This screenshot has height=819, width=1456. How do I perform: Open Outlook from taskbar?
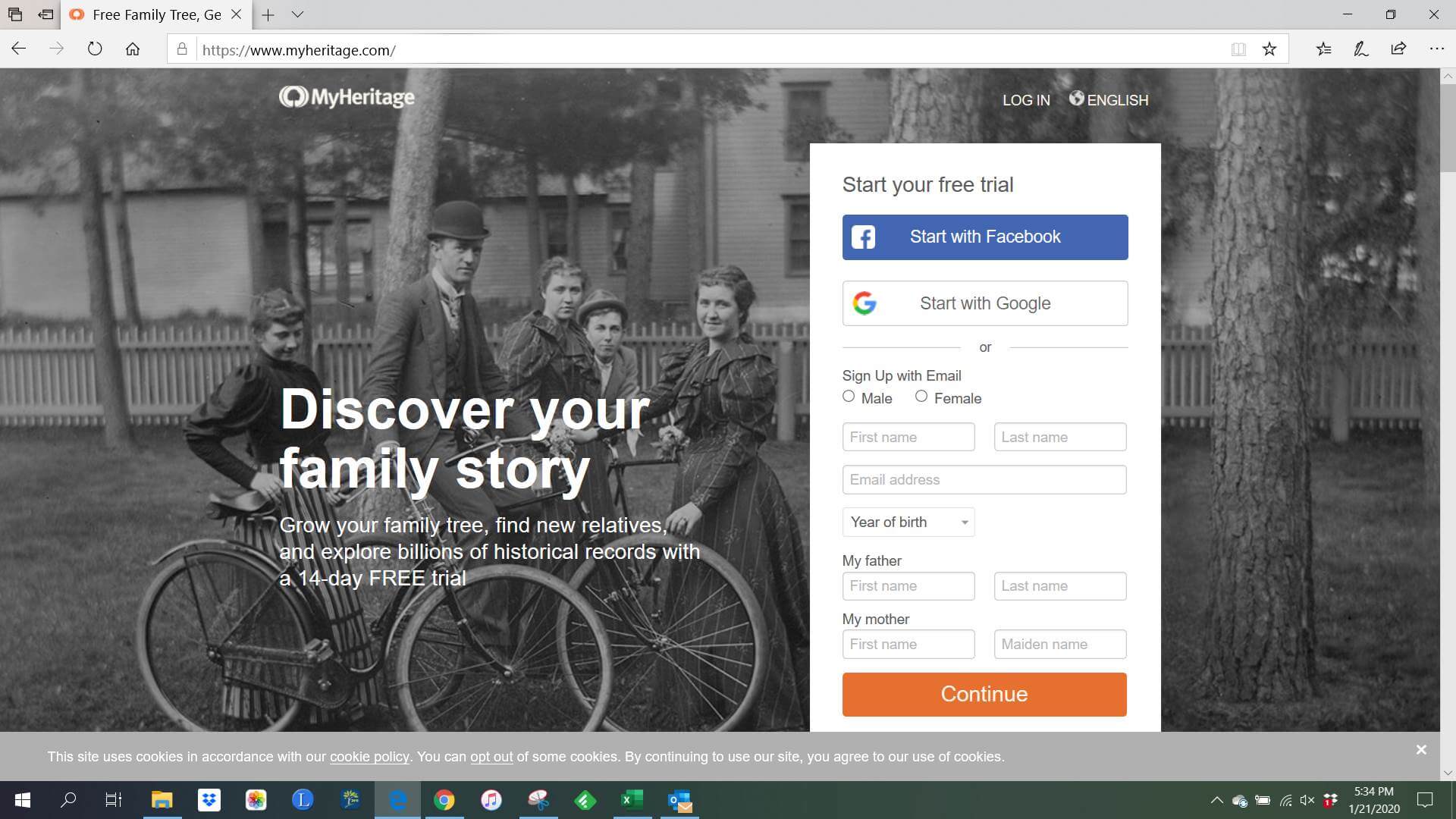[x=679, y=800]
